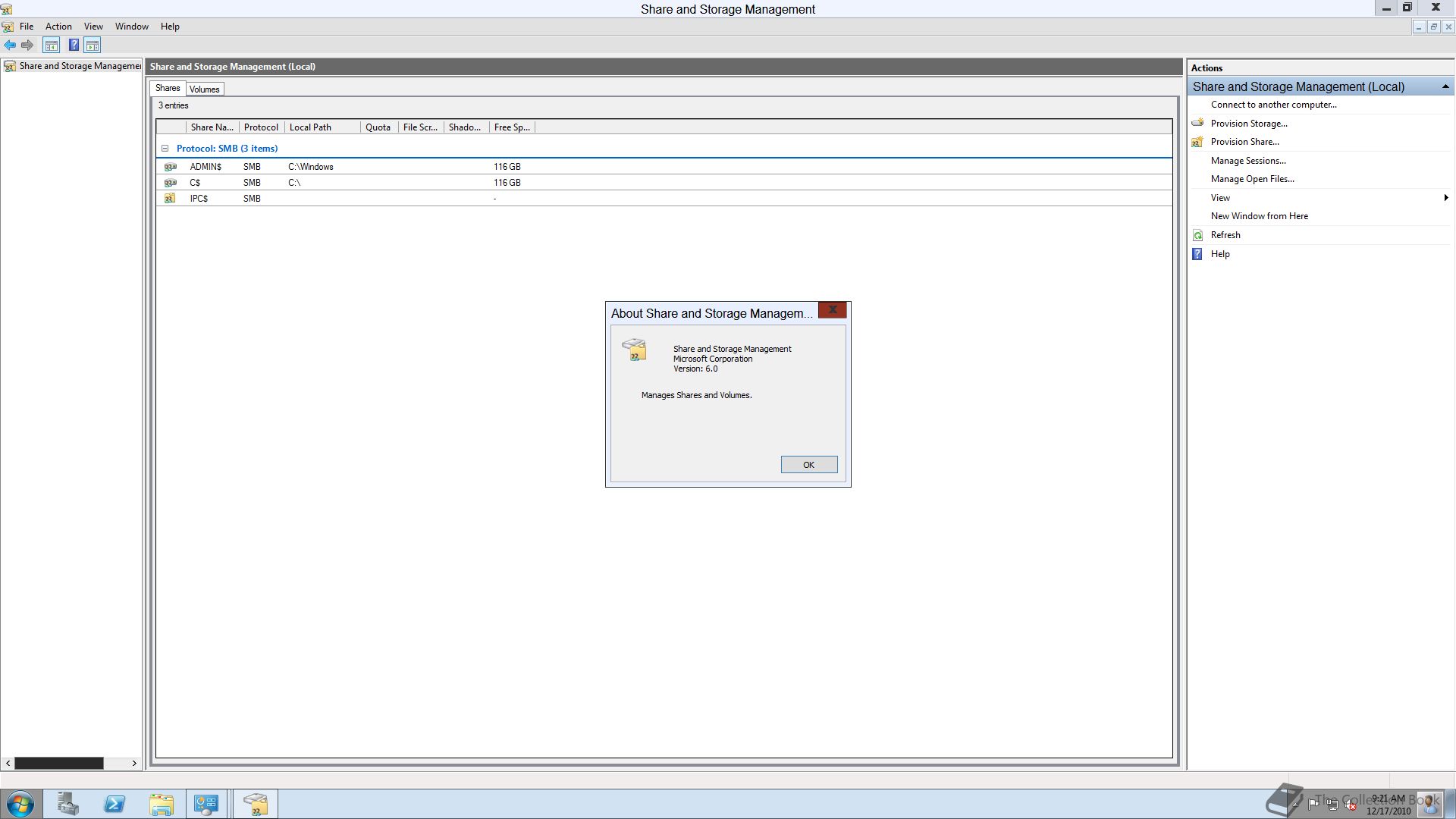Open the View menu
The width and height of the screenshot is (1456, 819).
click(x=93, y=27)
